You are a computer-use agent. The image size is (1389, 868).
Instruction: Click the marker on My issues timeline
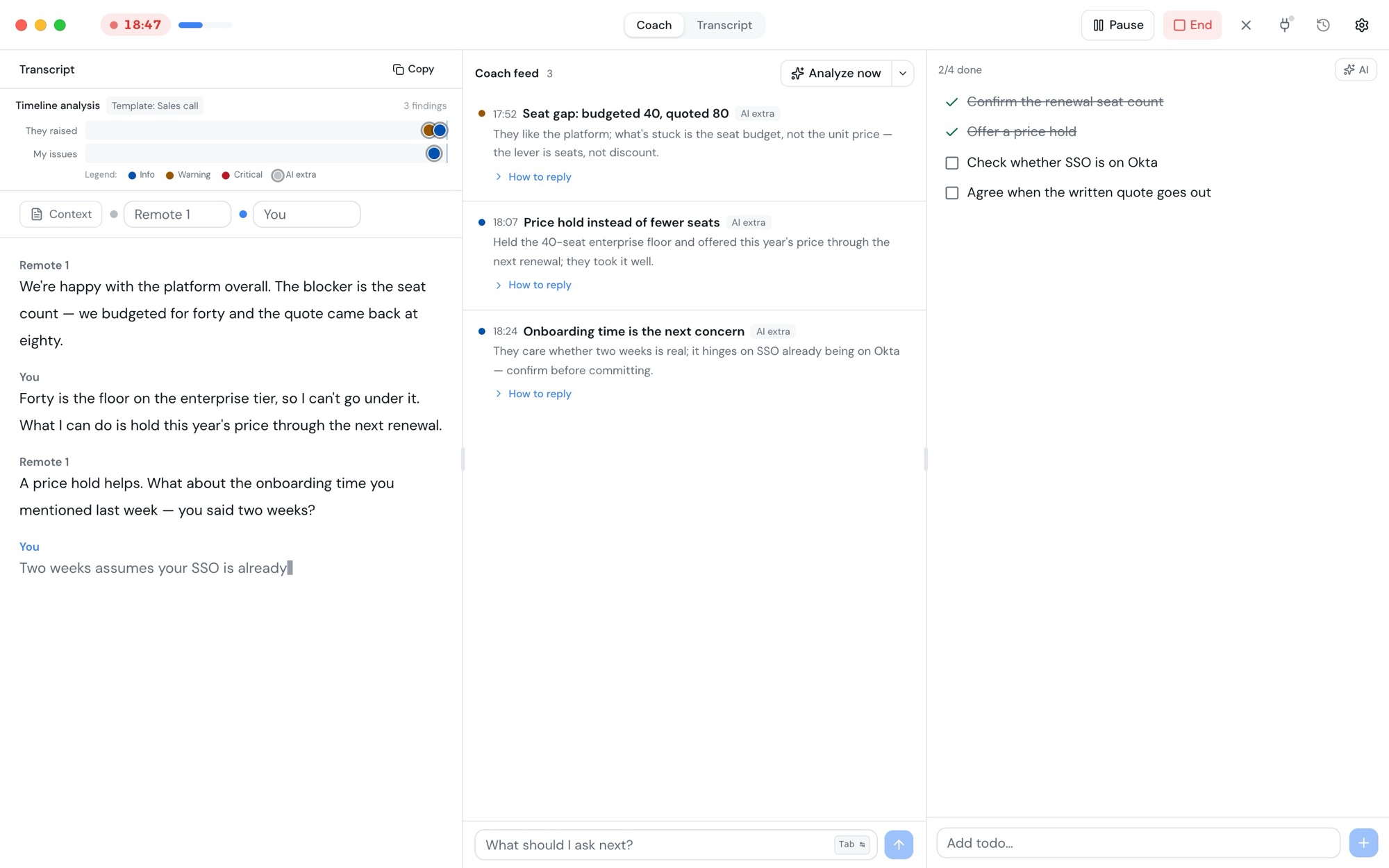click(433, 153)
